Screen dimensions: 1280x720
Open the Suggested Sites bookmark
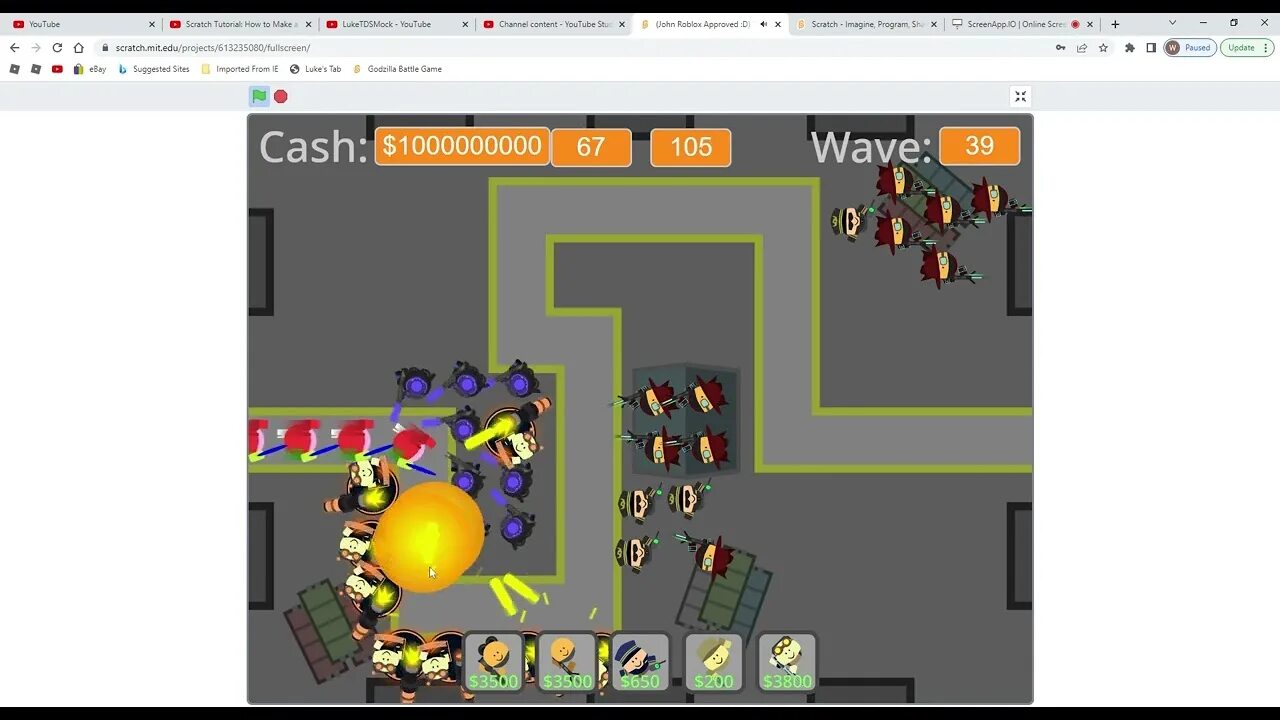pos(153,69)
